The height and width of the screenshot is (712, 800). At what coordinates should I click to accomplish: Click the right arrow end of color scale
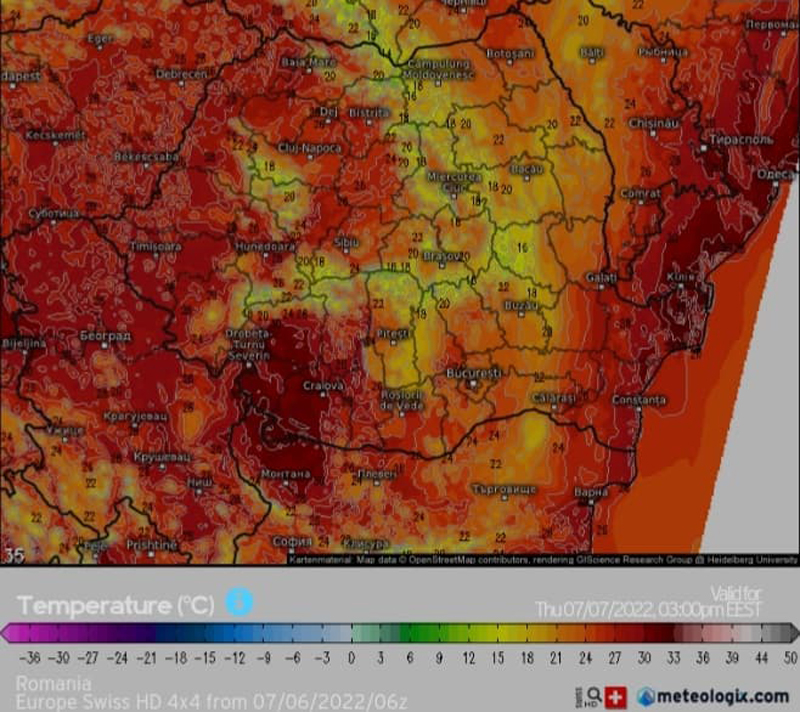[x=792, y=633]
